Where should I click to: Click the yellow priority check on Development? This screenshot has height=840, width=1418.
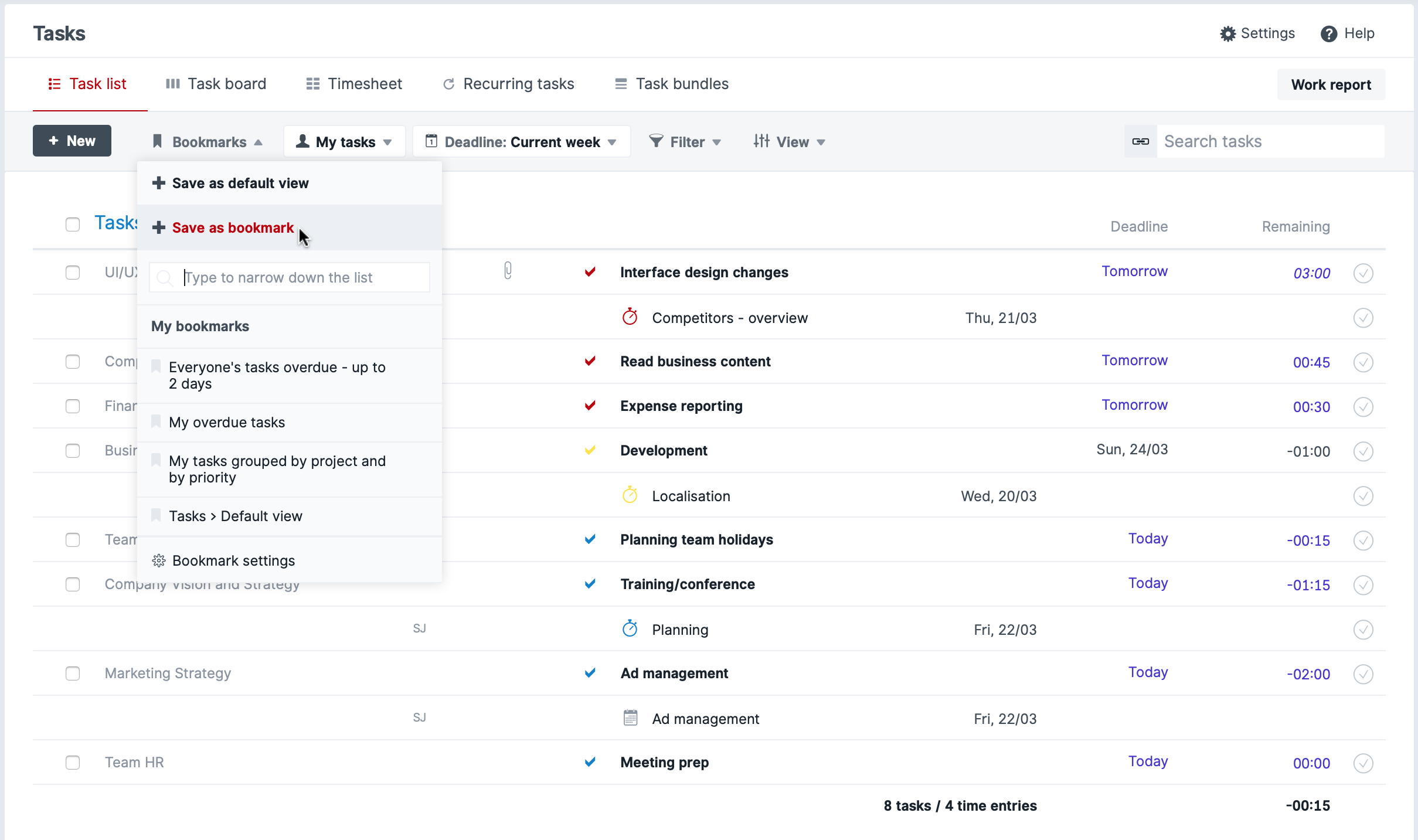(590, 450)
